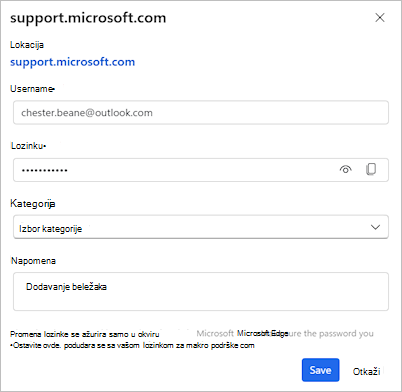Screen dimensions: 402x392
Task: Click the Microsoft Edge text in footer
Action: (x=262, y=333)
